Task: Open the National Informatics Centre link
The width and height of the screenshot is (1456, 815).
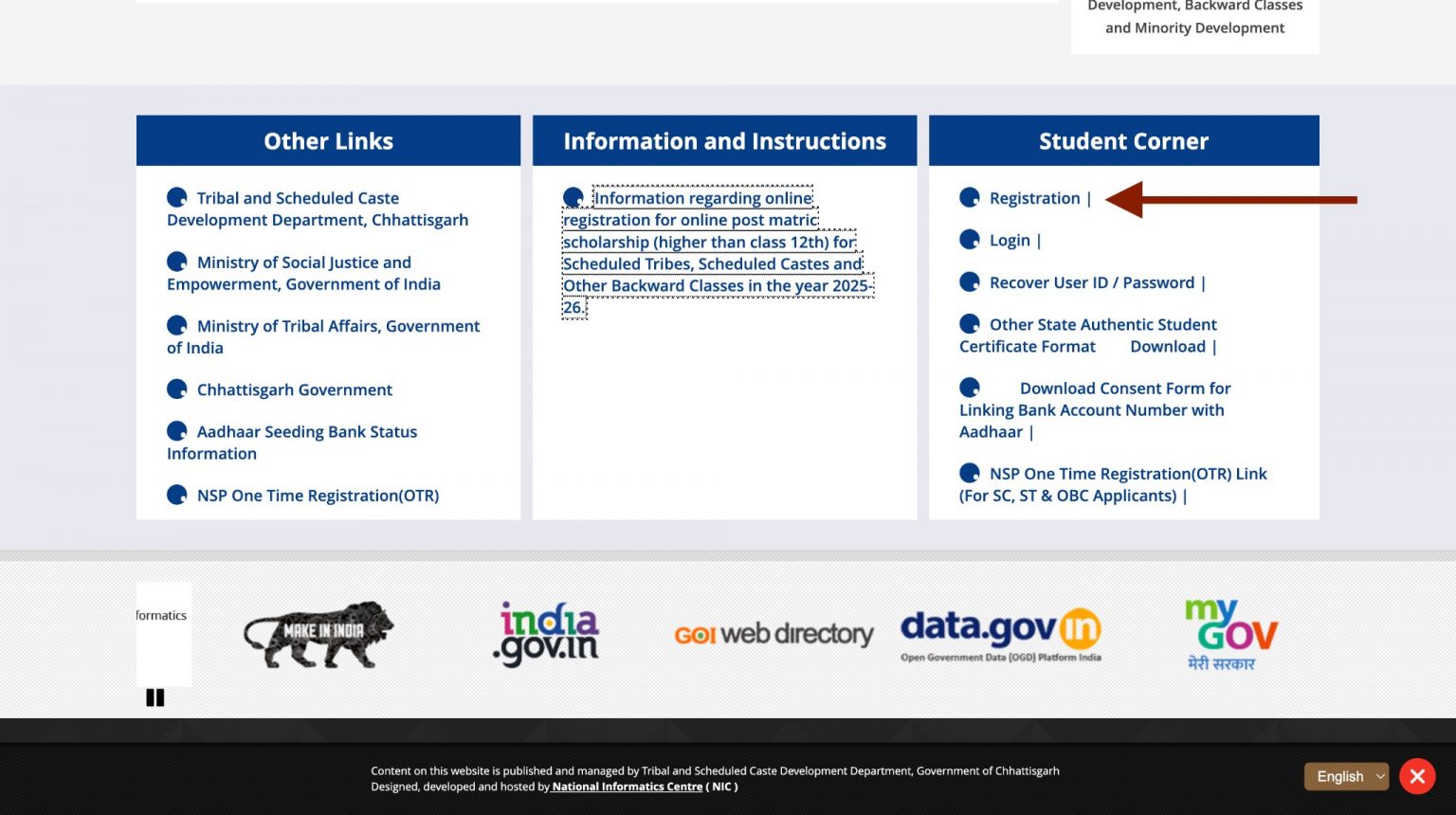Action: click(628, 787)
